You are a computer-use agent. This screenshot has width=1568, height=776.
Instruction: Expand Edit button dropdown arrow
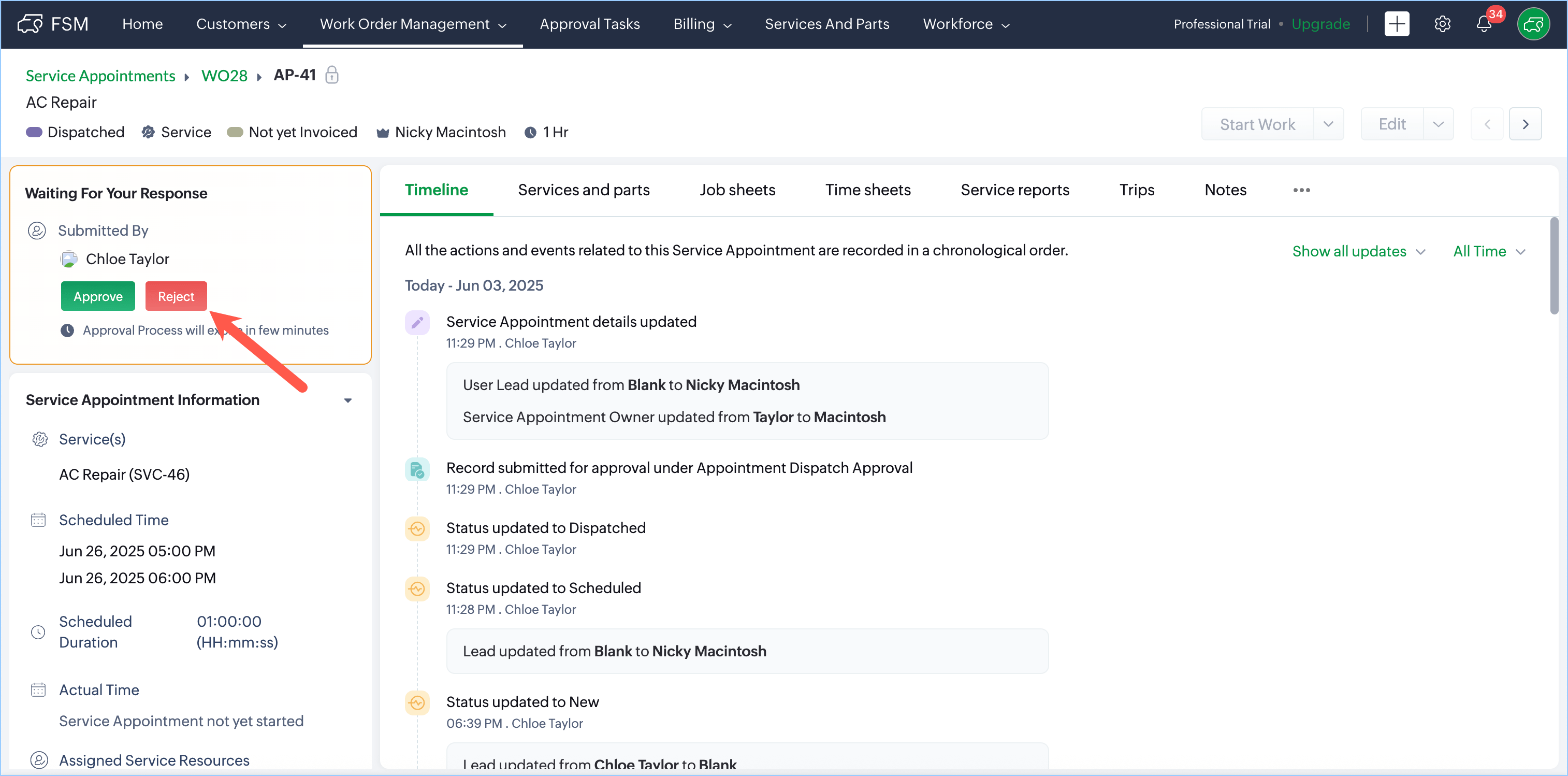pyautogui.click(x=1438, y=124)
